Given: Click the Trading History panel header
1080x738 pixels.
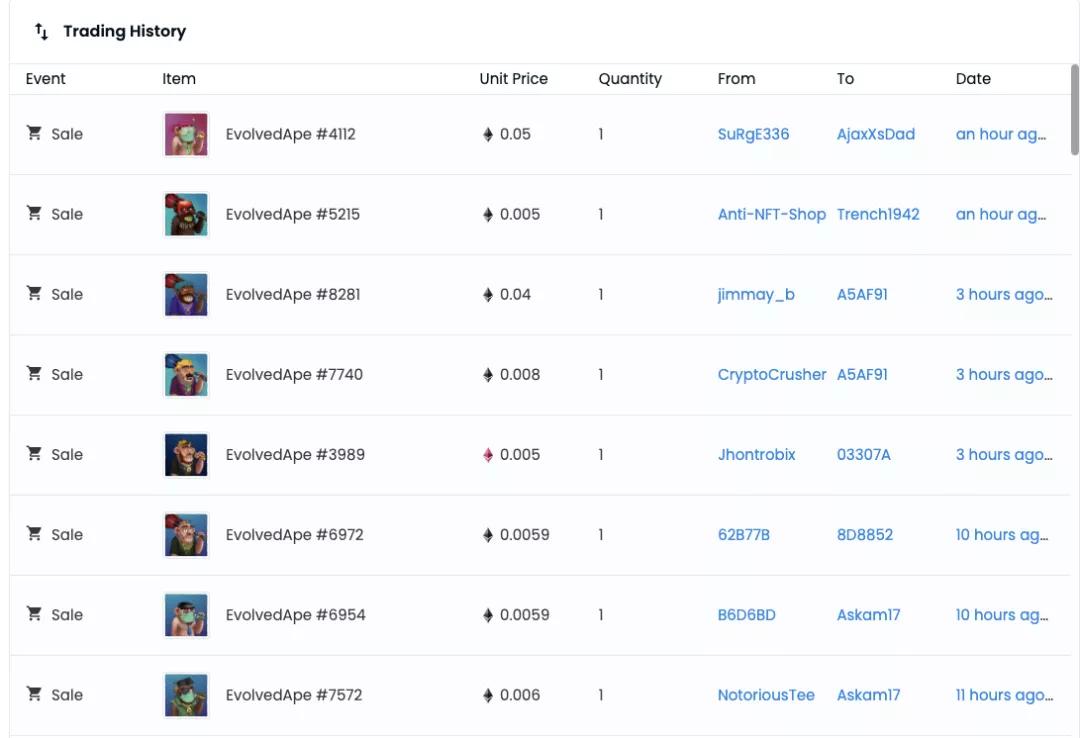Looking at the screenshot, I should click(x=124, y=32).
